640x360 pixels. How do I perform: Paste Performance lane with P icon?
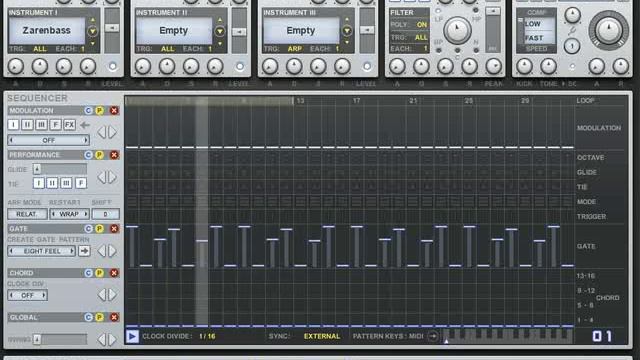(99, 155)
